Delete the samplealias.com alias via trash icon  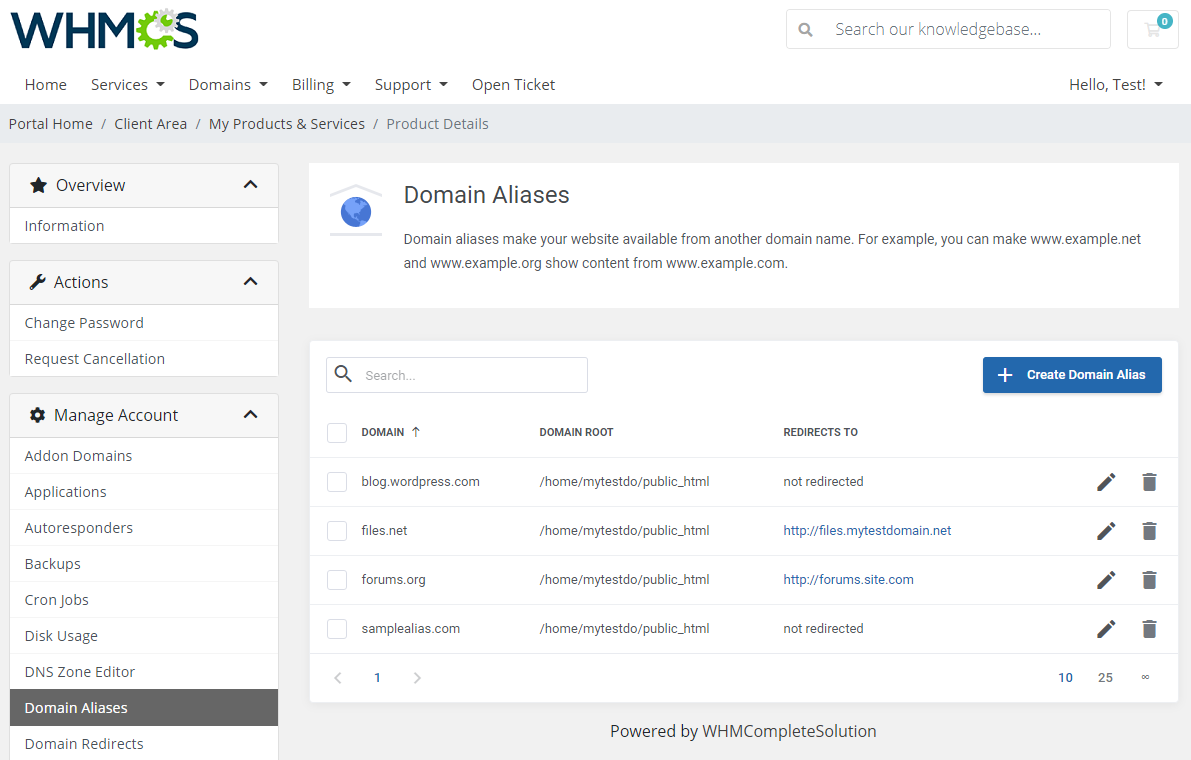click(1149, 629)
